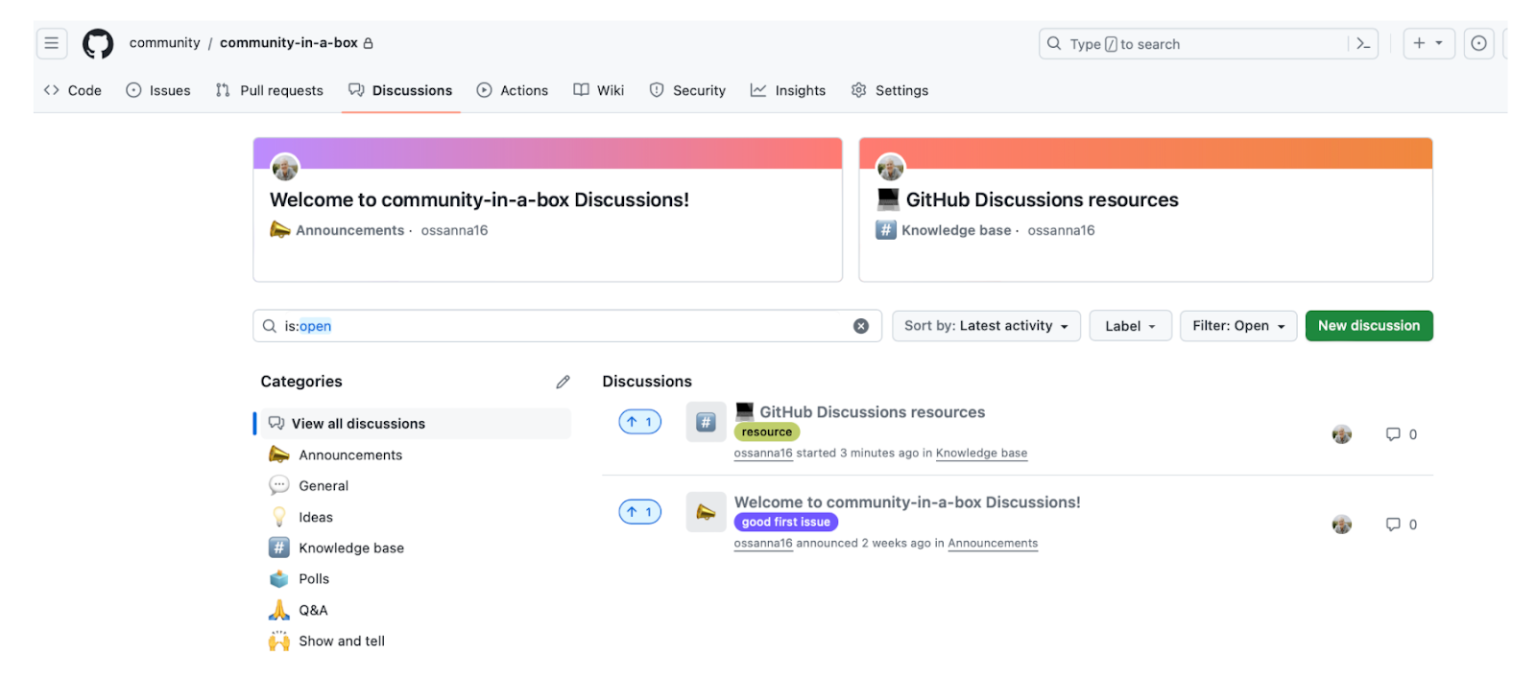1536x676 pixels.
Task: Click the good first issue label badge
Action: point(786,521)
